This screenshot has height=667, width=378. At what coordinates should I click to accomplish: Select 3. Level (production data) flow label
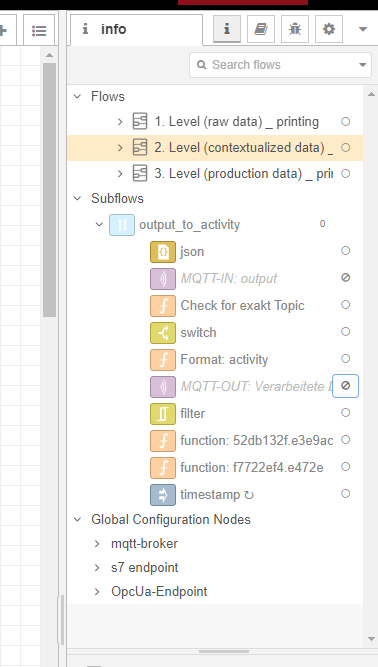(244, 174)
